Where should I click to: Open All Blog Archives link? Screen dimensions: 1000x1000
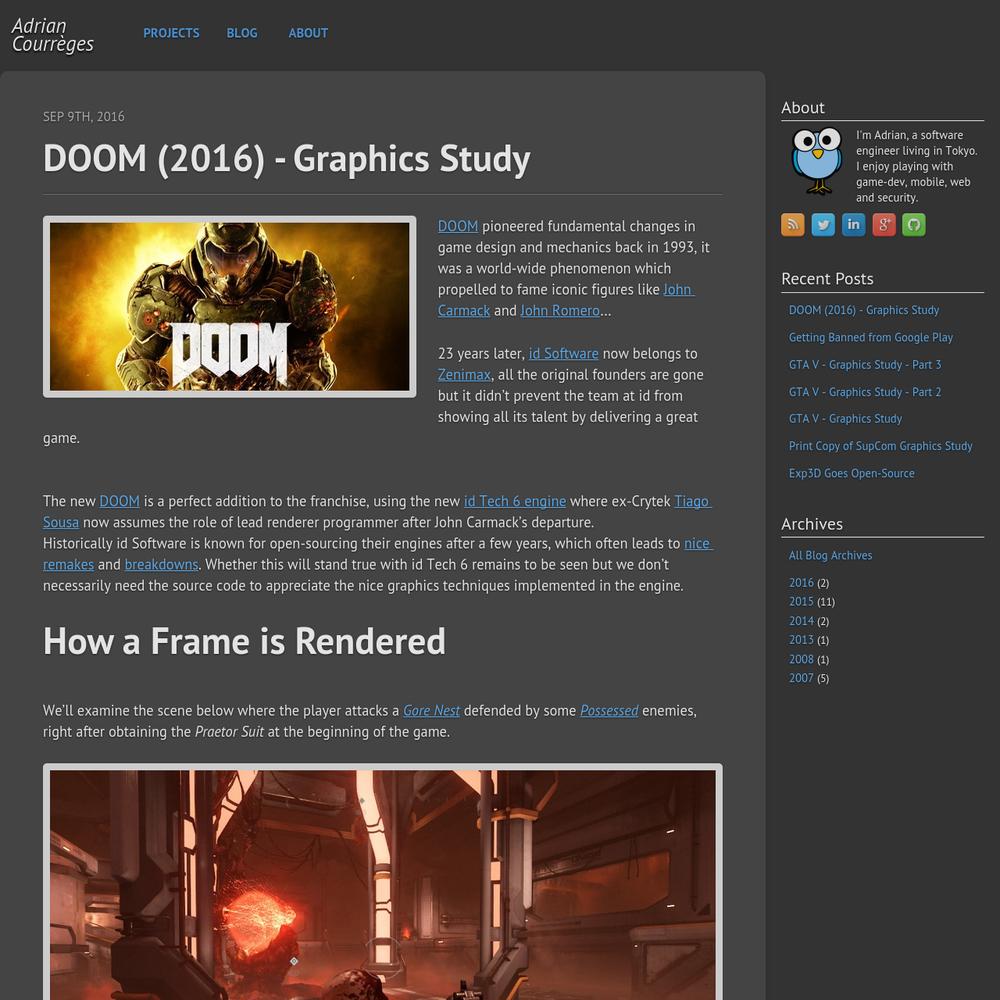(x=830, y=555)
